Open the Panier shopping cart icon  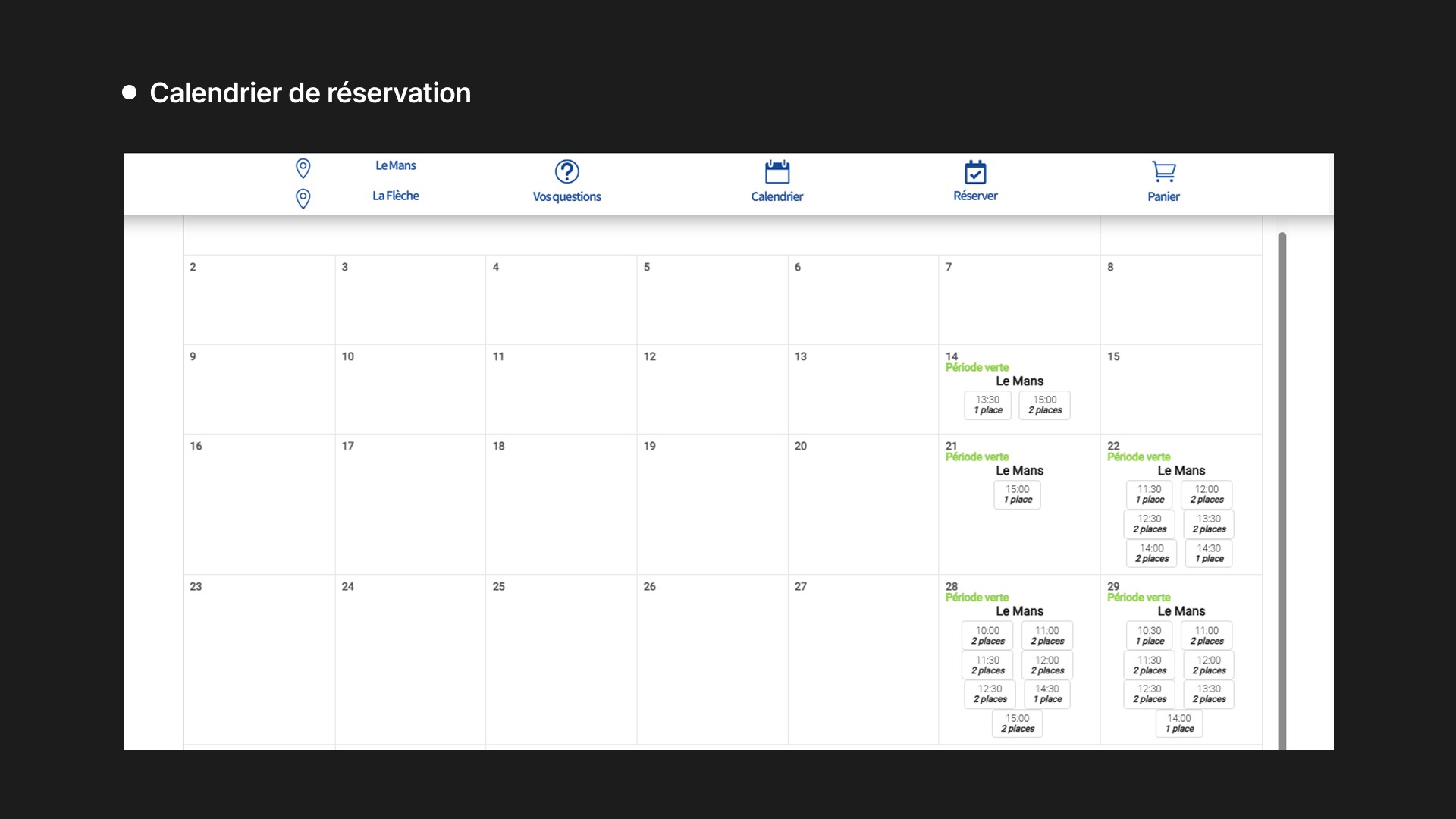point(1163,171)
